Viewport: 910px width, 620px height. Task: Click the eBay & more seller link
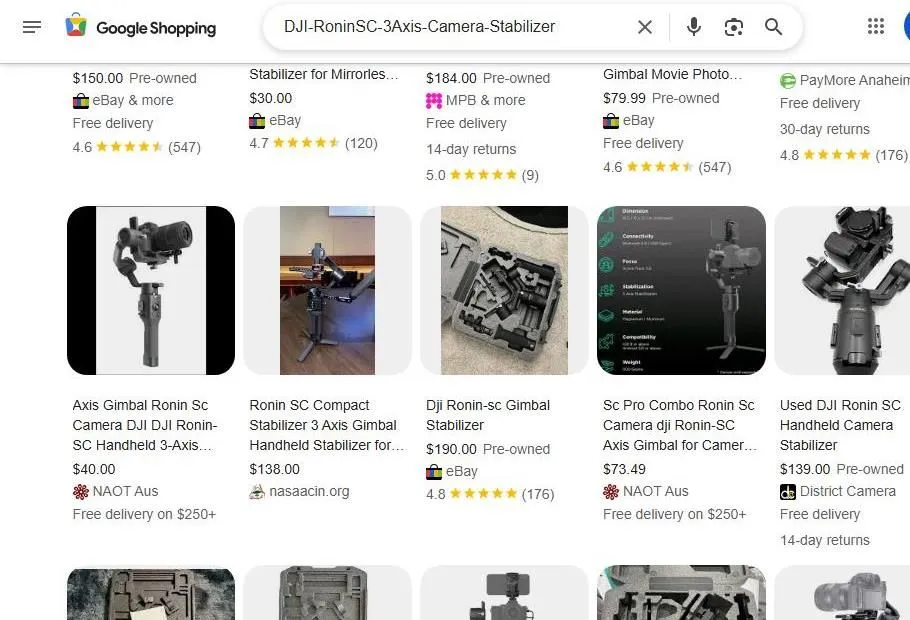[122, 100]
